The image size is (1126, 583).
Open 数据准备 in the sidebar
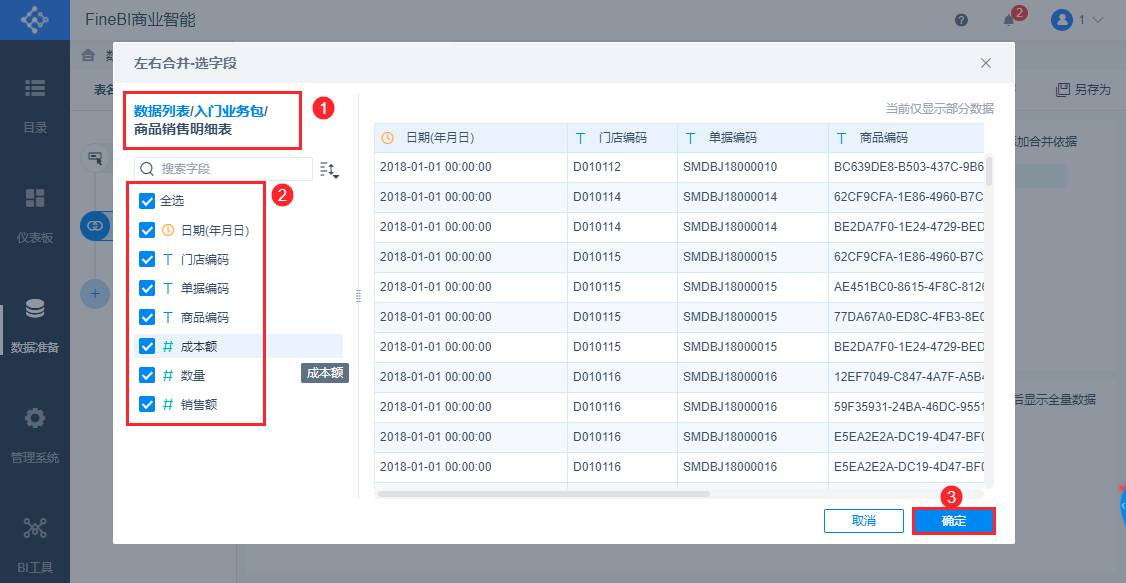(x=34, y=326)
